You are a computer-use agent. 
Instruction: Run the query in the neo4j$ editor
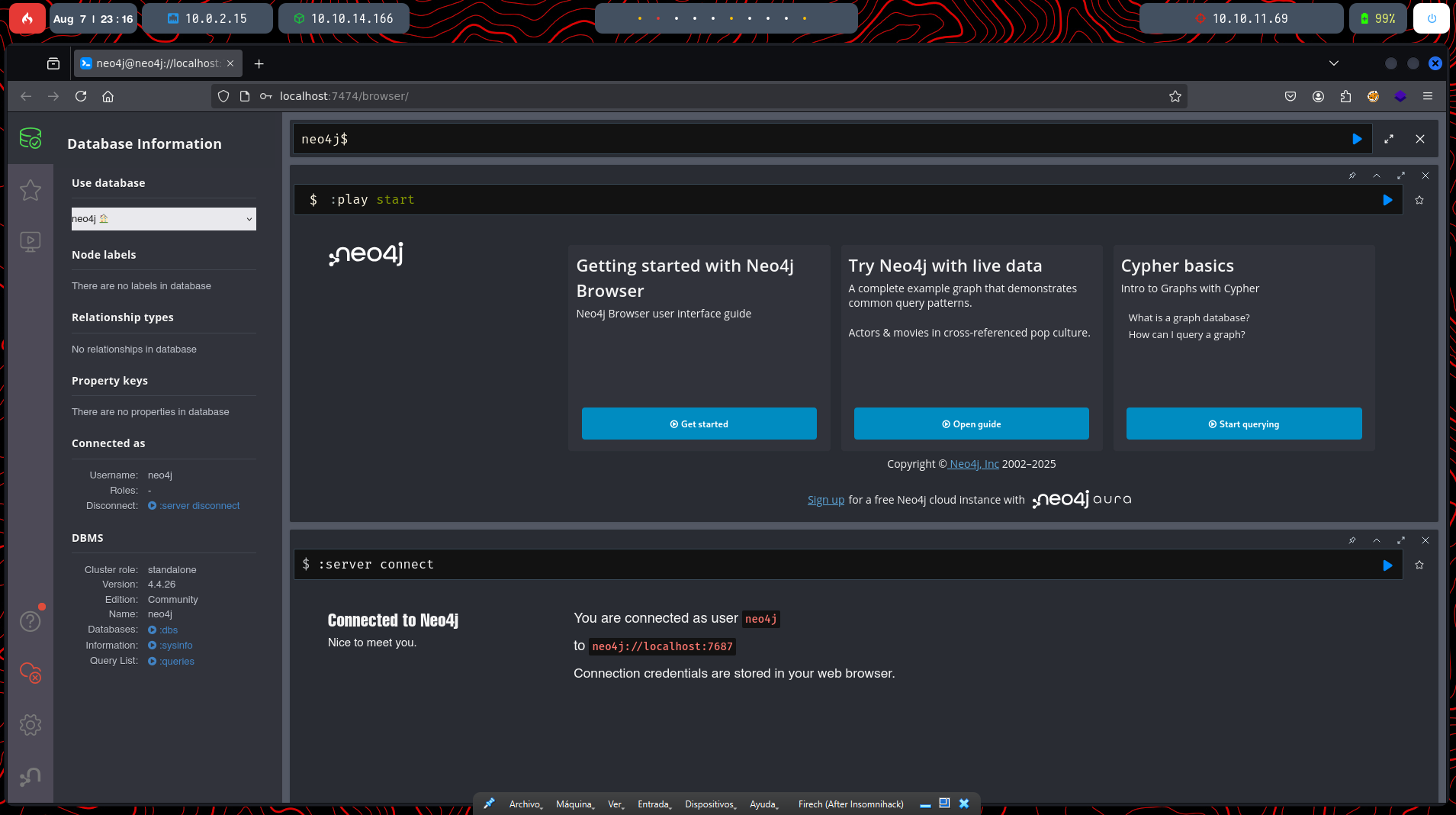point(1357,139)
